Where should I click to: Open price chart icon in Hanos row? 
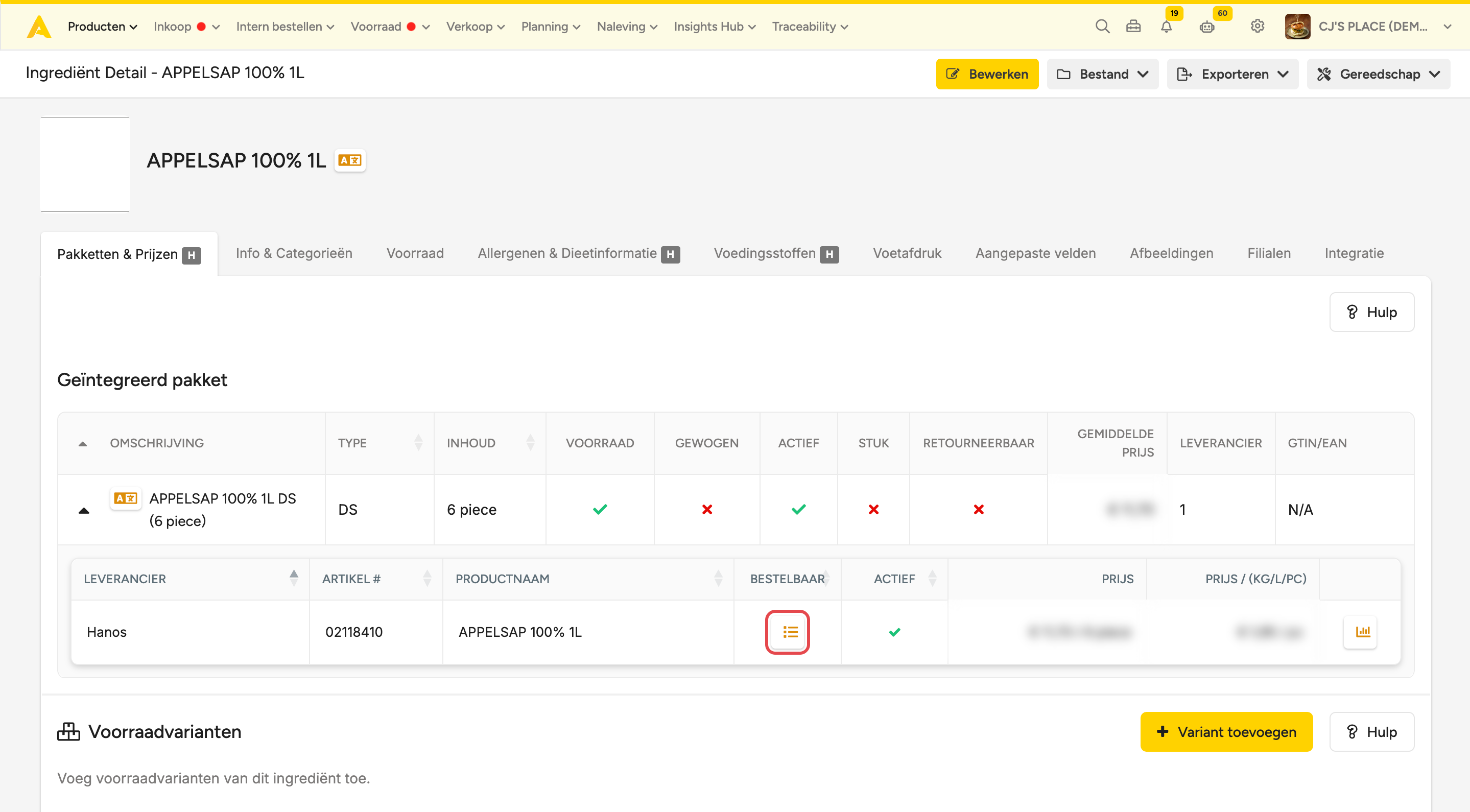click(x=1360, y=632)
